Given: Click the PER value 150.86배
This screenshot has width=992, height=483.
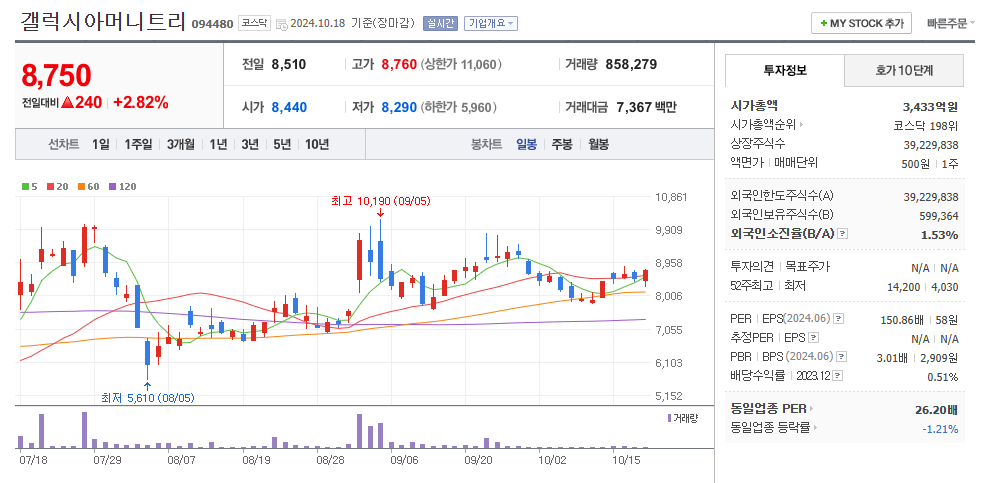Looking at the screenshot, I should tap(902, 319).
